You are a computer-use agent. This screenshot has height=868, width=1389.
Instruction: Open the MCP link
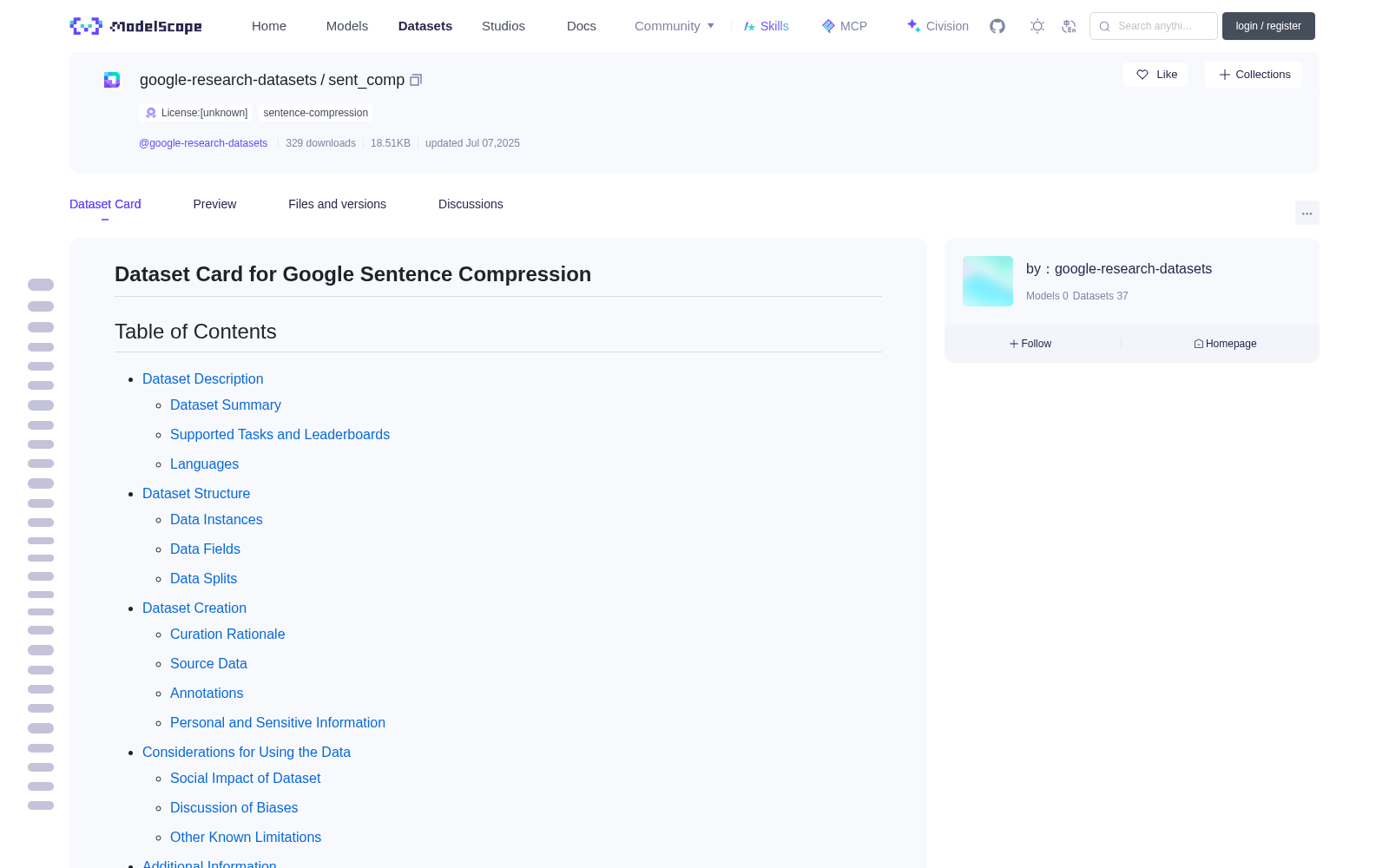point(845,26)
